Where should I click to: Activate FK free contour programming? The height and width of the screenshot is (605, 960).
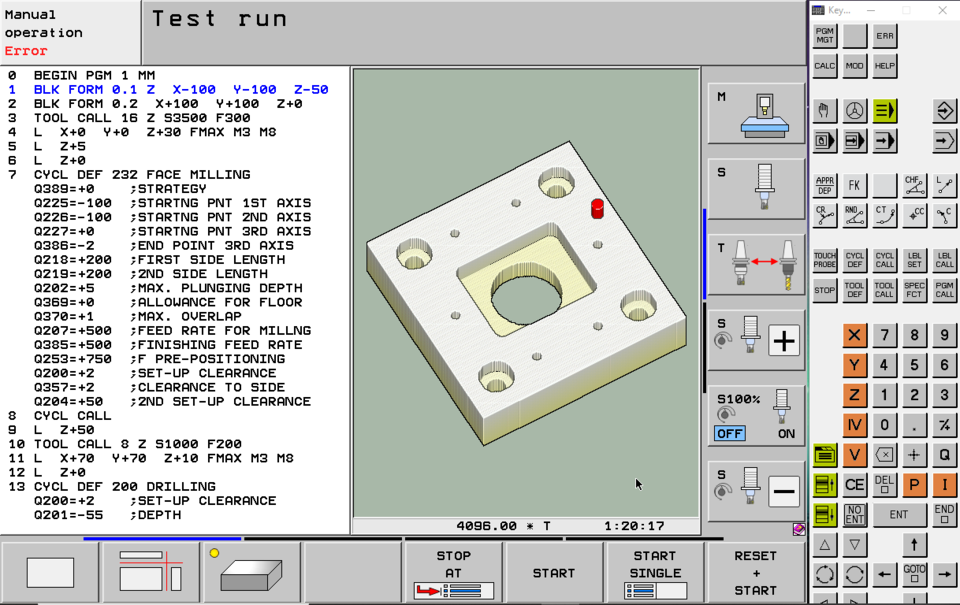852,185
